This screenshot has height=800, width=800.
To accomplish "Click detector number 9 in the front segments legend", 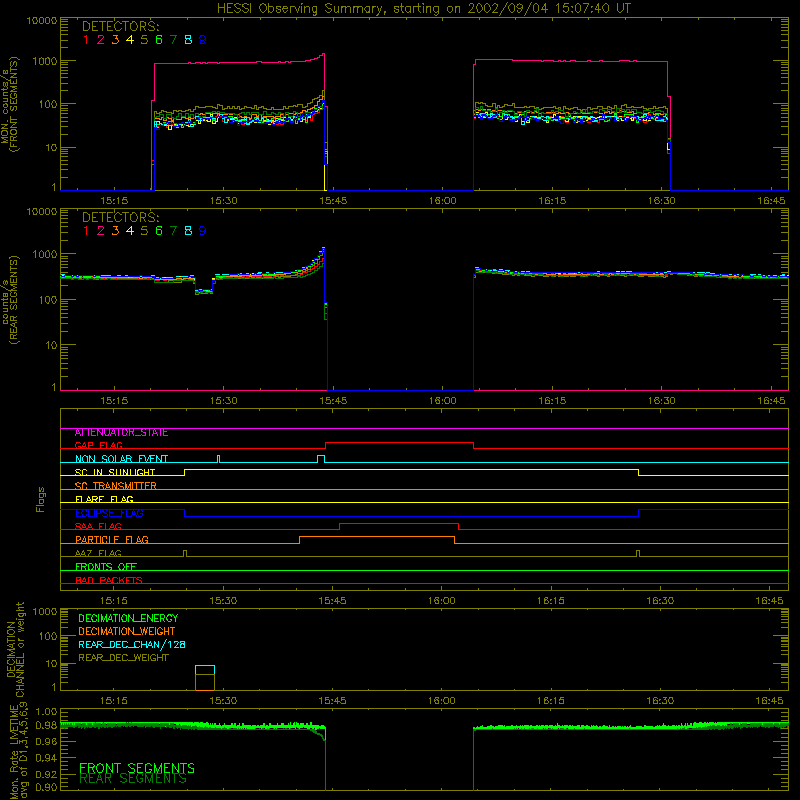I will pyautogui.click(x=203, y=40).
